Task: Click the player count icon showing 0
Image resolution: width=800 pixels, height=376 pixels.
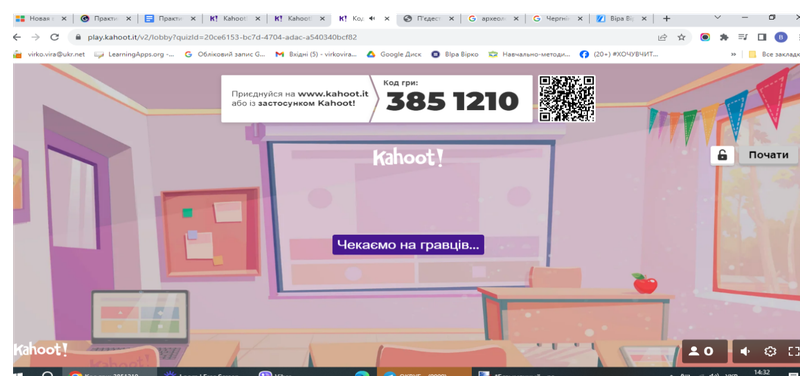Action: (x=705, y=351)
